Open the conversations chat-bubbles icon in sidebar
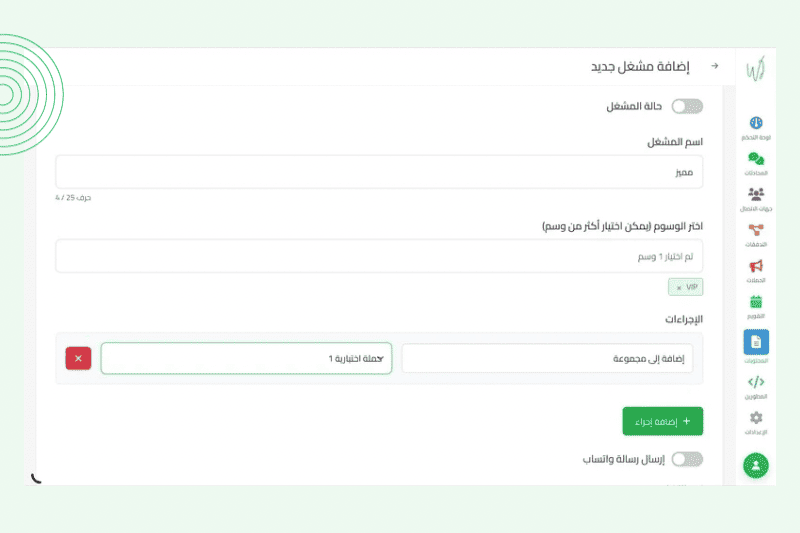 [756, 159]
